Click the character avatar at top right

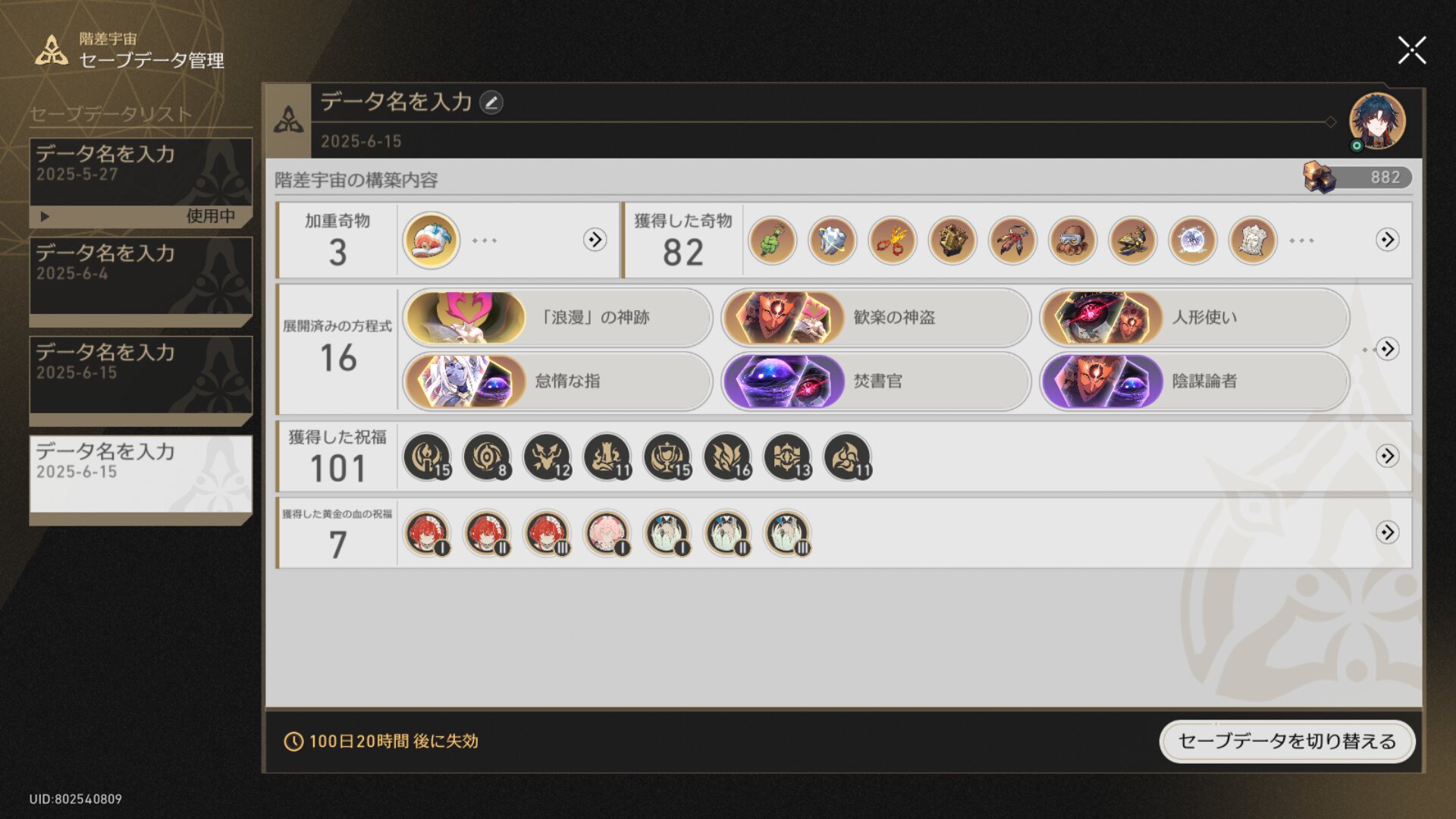[x=1377, y=121]
